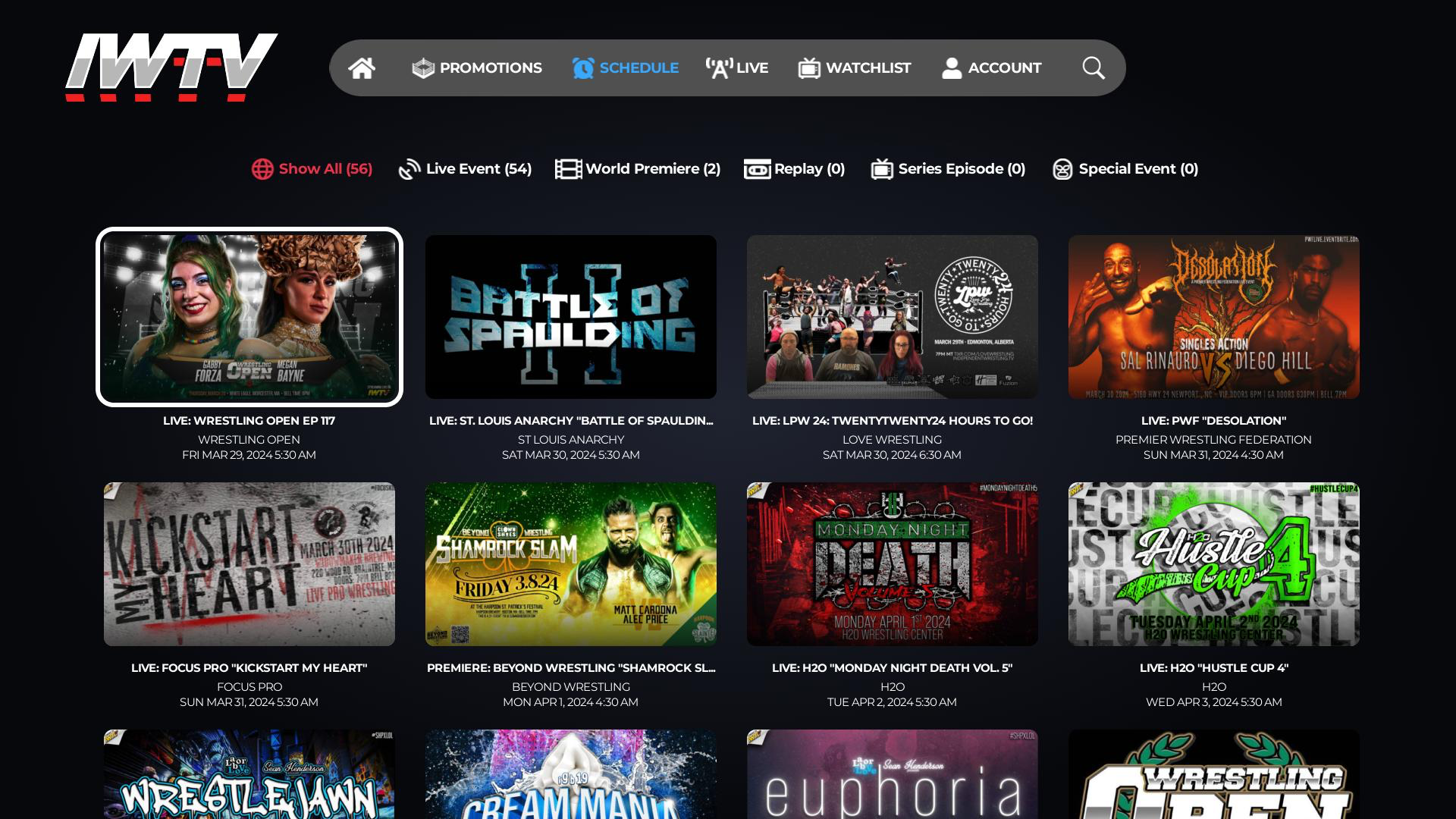
Task: Click title LIVE: H2O "HUSTLE CUP 4"
Action: pyautogui.click(x=1214, y=668)
